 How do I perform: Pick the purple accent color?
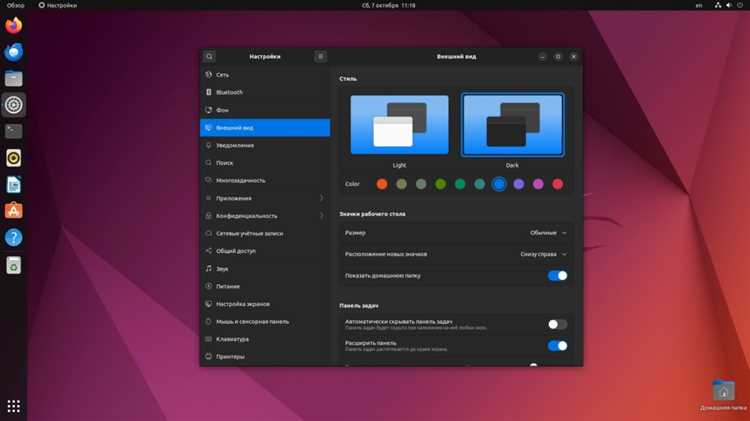[x=518, y=184]
